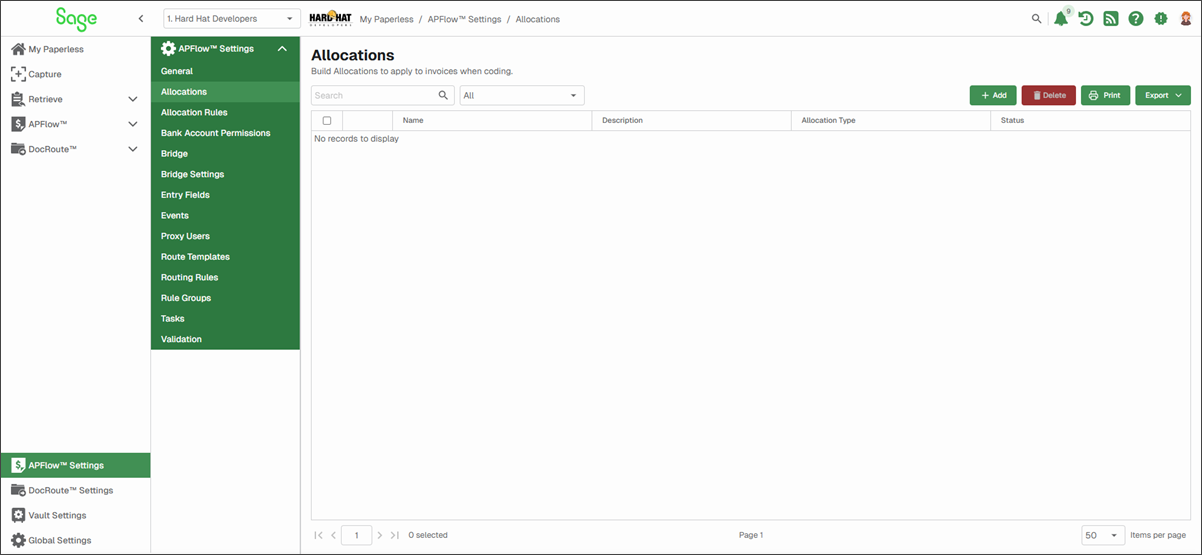Open the Export dropdown button
Viewport: 1202px width, 555px height.
(1164, 95)
